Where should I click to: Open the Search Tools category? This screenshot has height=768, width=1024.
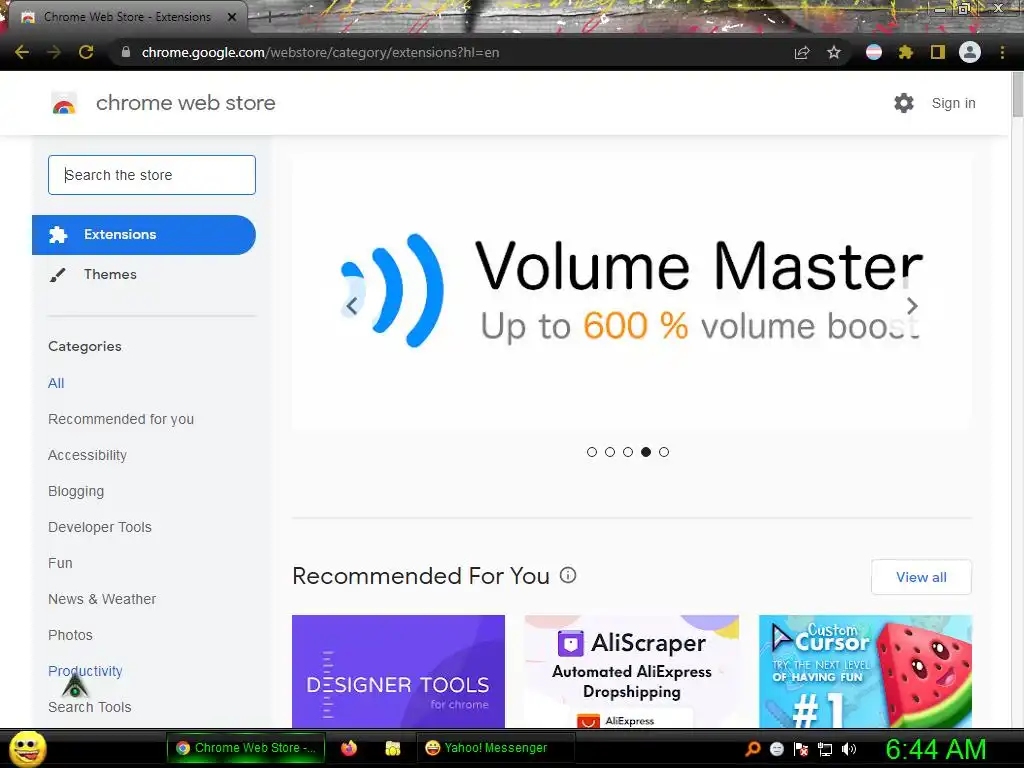click(89, 707)
